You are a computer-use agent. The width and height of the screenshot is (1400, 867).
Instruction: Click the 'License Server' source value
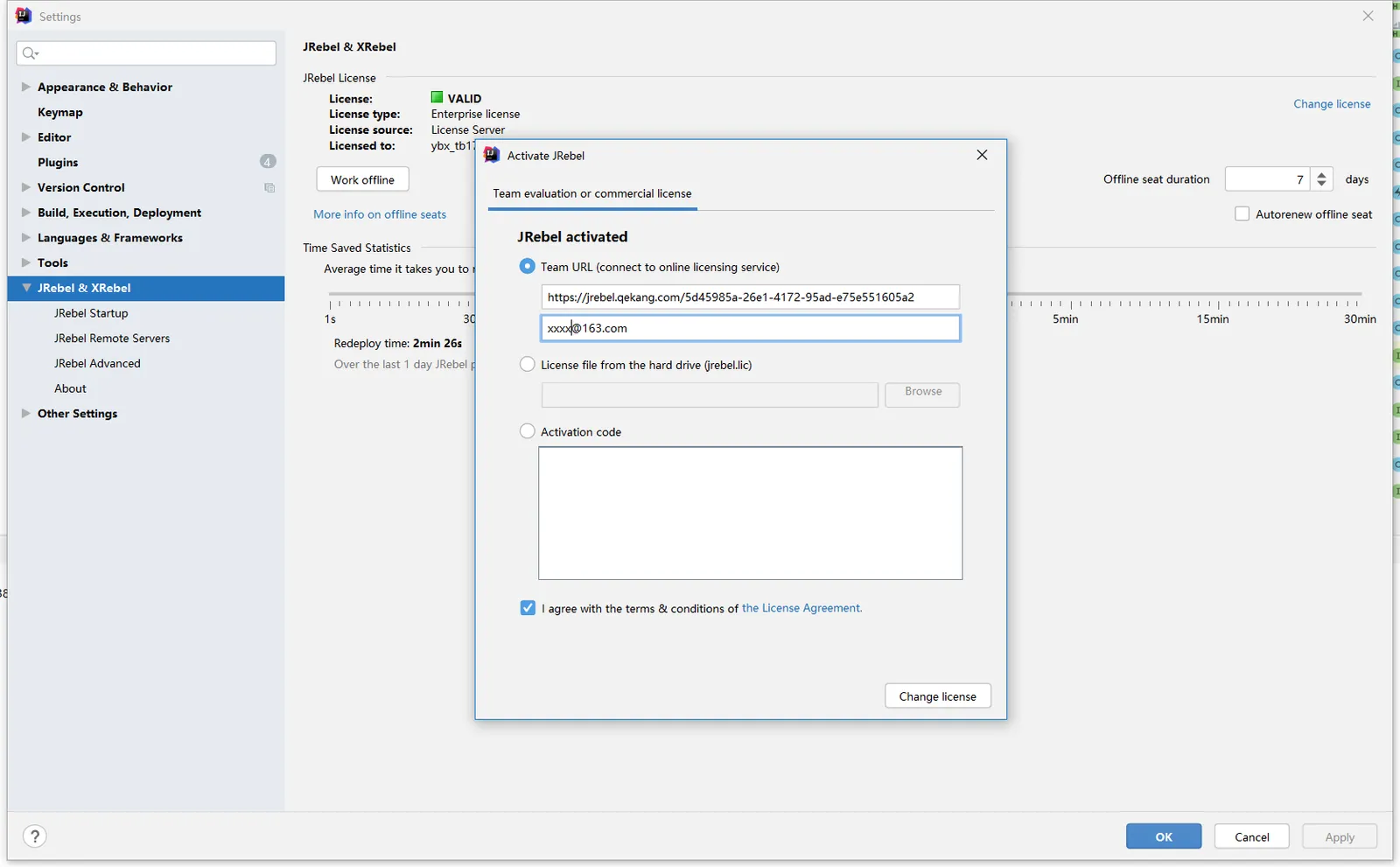click(467, 129)
